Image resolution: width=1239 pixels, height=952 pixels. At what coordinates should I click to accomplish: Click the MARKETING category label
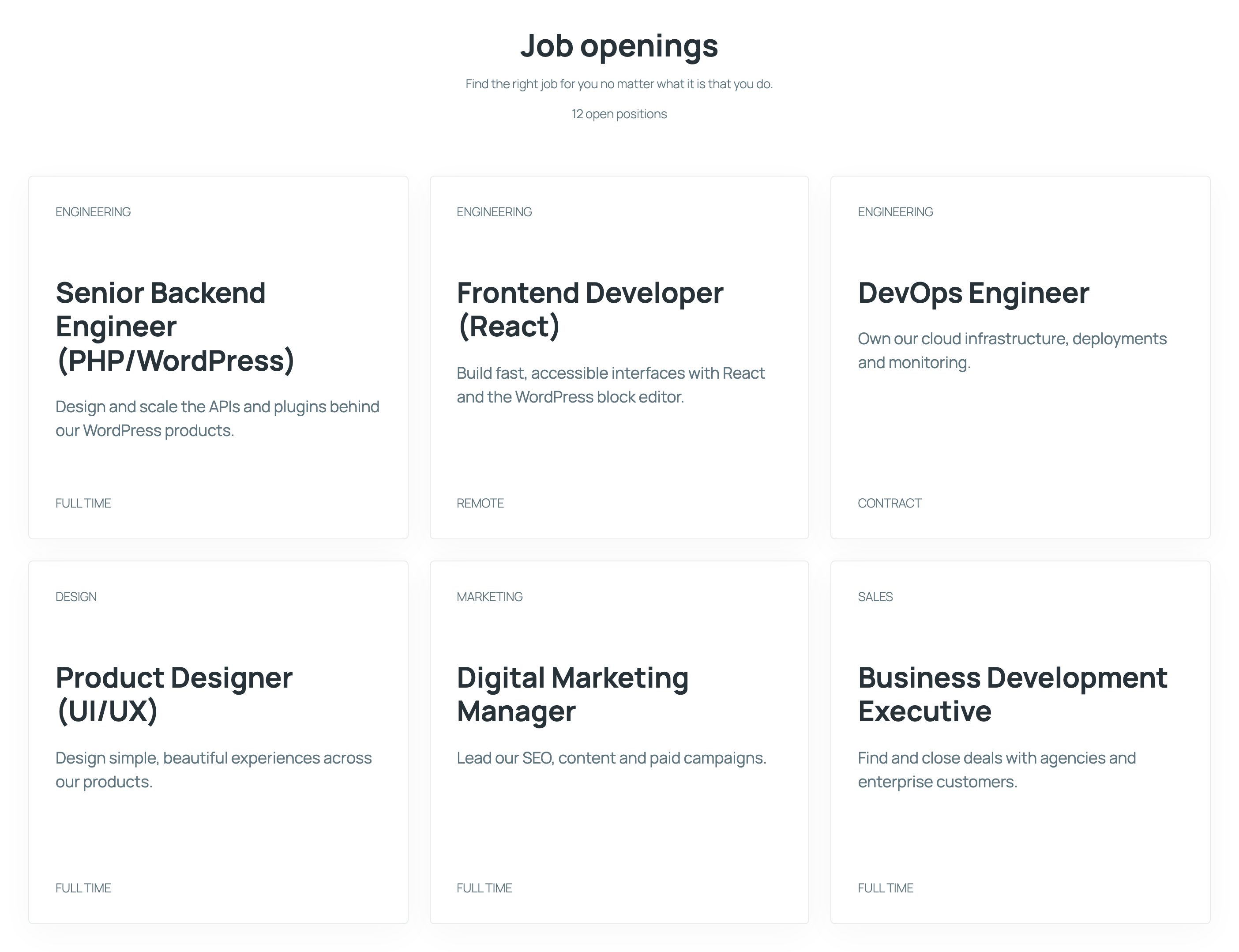[489, 597]
